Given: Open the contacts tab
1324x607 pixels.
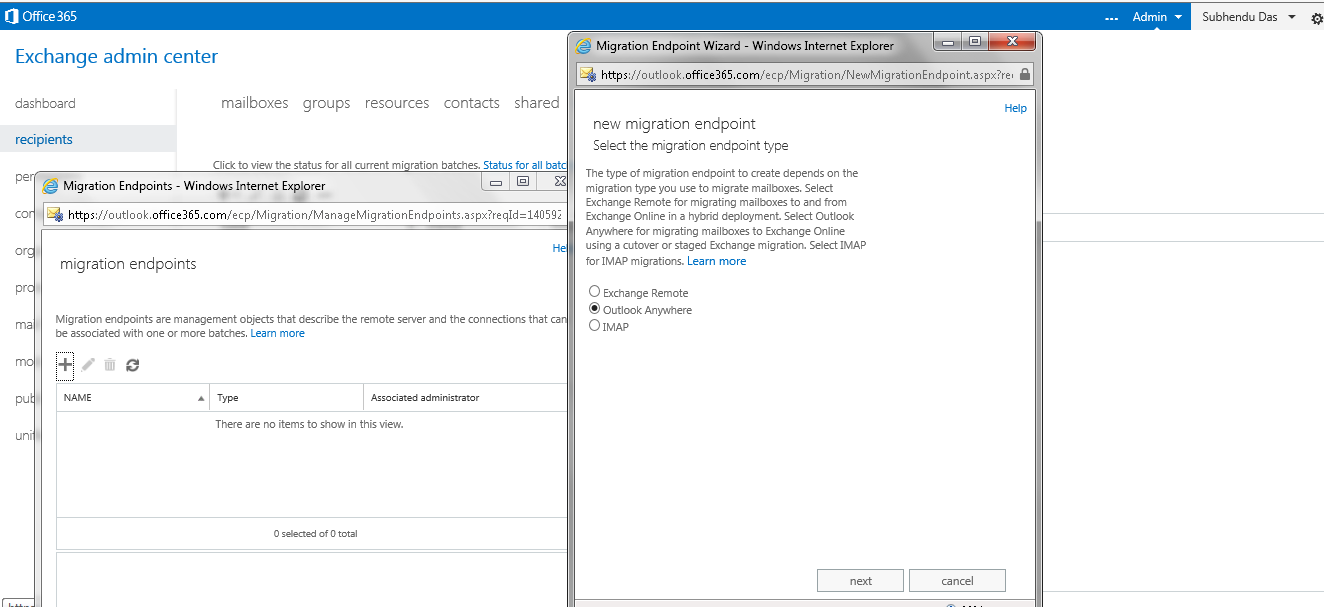Looking at the screenshot, I should tap(471, 103).
